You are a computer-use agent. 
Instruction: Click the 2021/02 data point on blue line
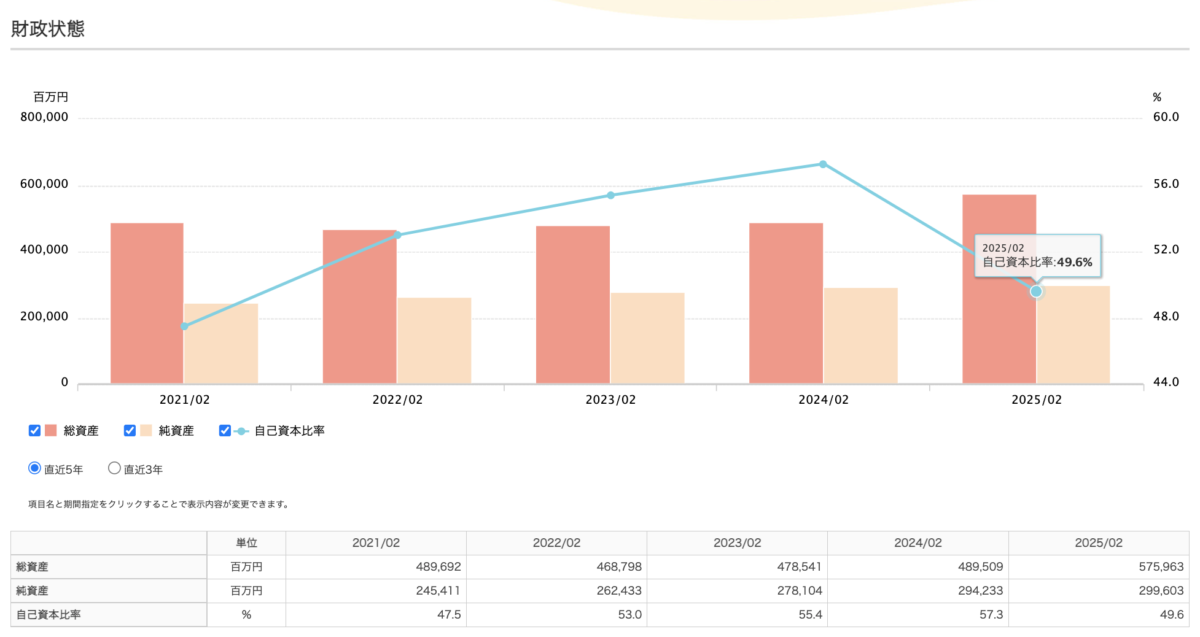(x=184, y=326)
